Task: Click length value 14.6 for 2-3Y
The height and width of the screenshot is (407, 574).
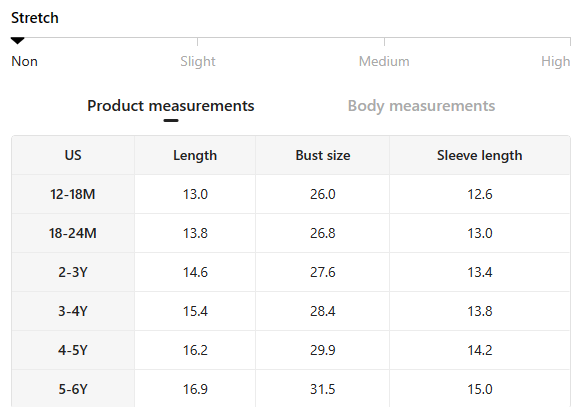Action: [195, 272]
